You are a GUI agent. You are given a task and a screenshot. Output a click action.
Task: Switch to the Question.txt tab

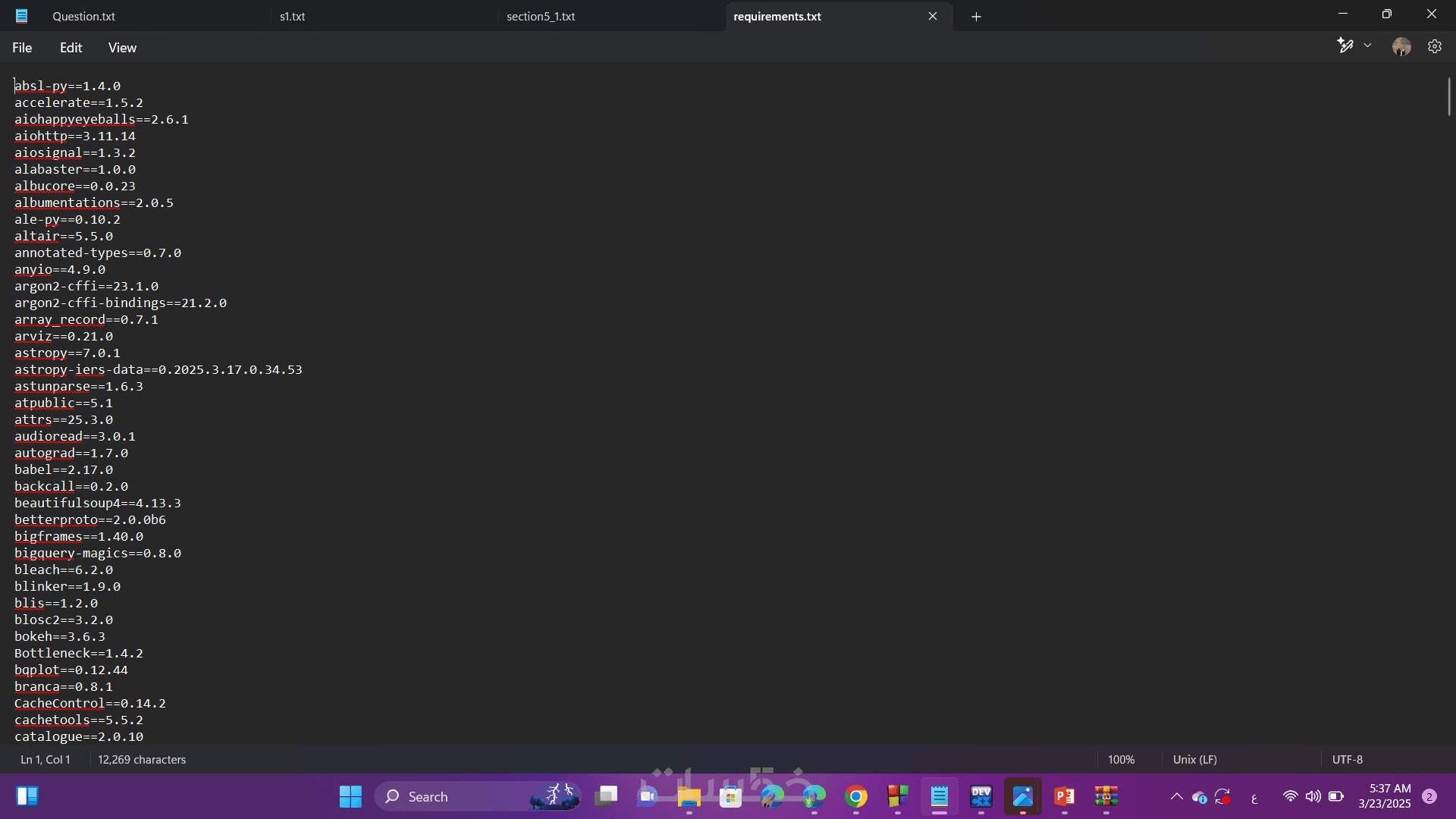83,17
